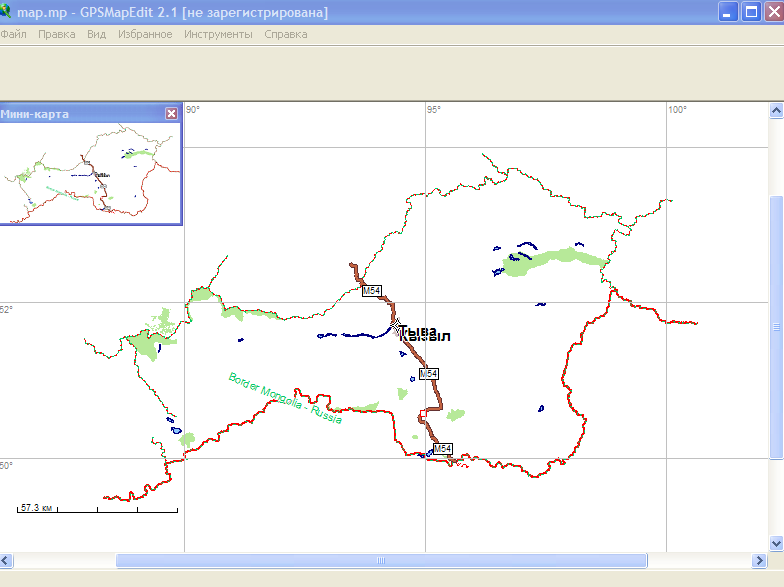Open the Избранное menu

coord(145,34)
